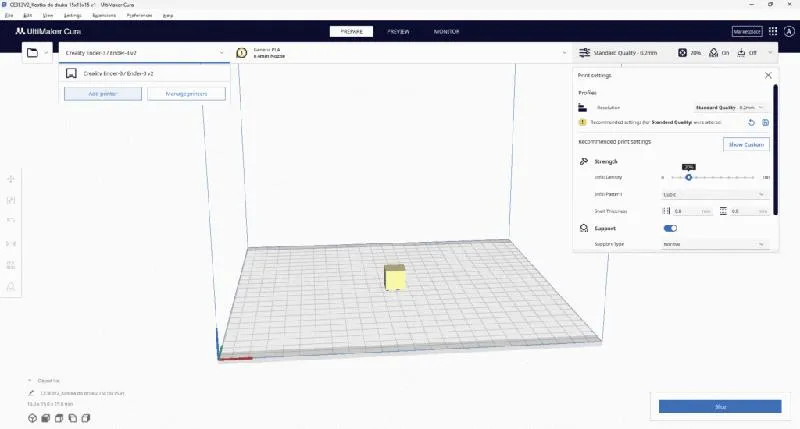The width and height of the screenshot is (800, 429).
Task: Click the Strength section icon
Action: pyautogui.click(x=584, y=161)
